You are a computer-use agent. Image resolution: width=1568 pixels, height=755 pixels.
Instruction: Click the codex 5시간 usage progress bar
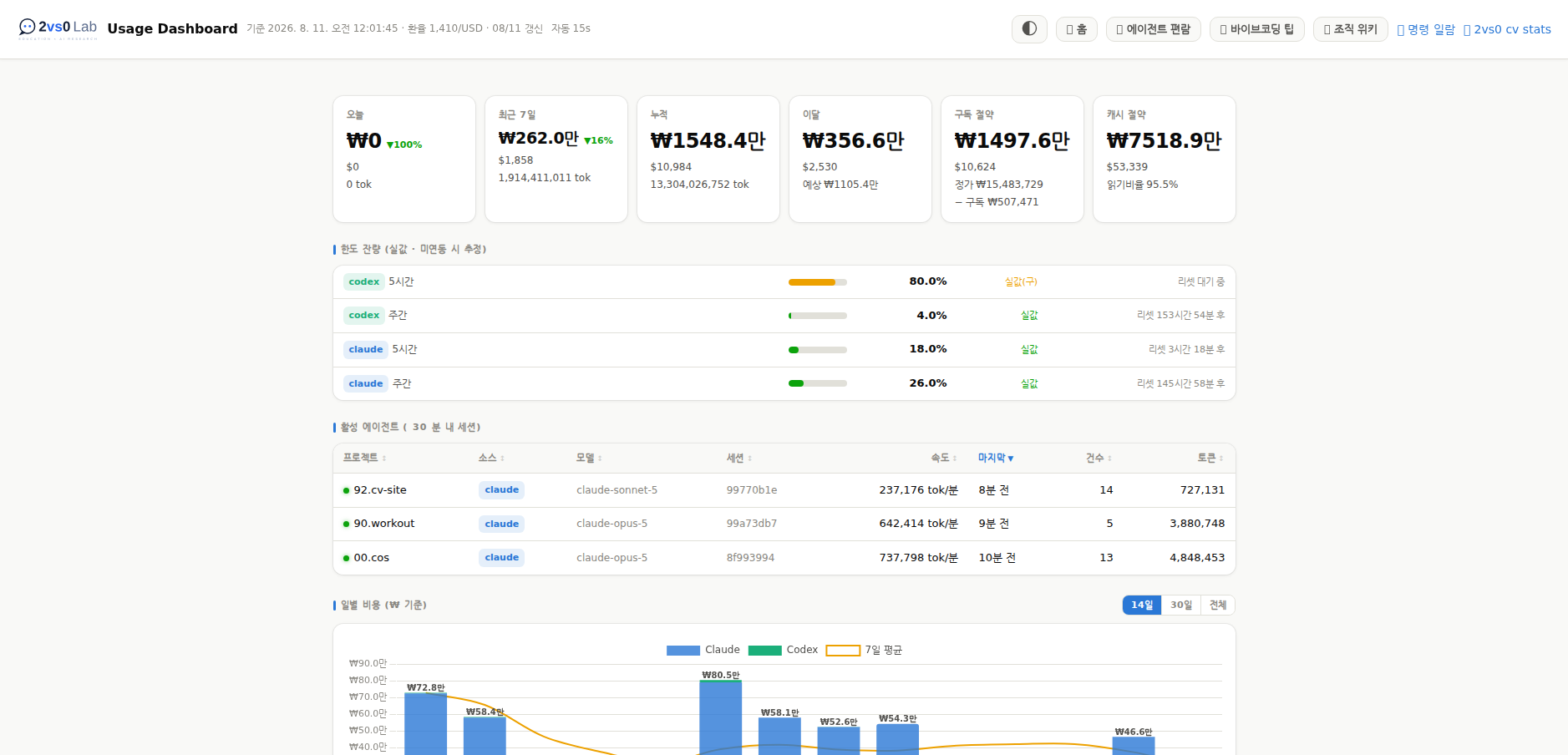pos(817,282)
